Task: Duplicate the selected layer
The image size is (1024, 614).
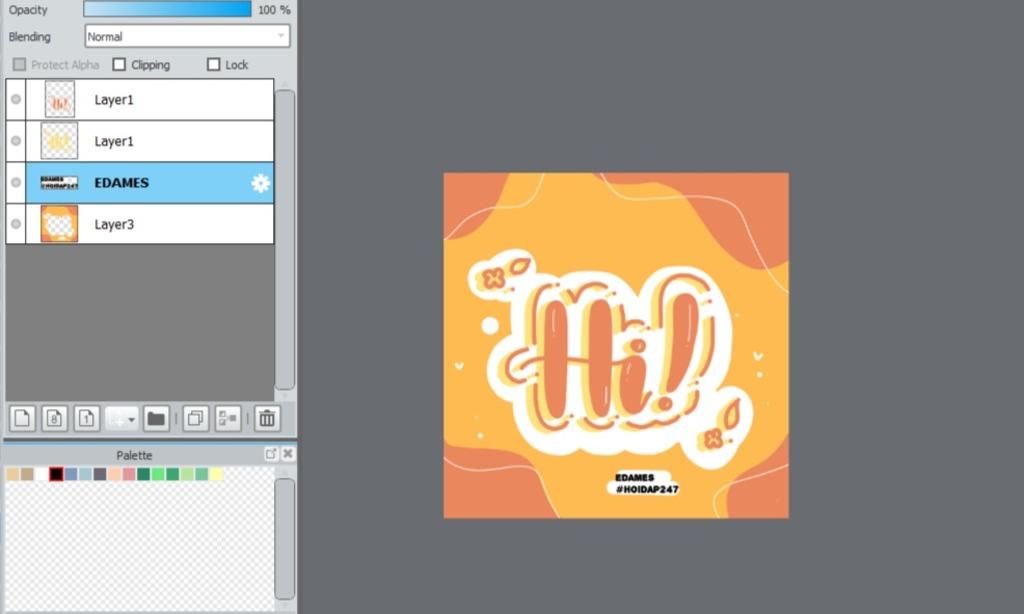Action: (x=195, y=419)
